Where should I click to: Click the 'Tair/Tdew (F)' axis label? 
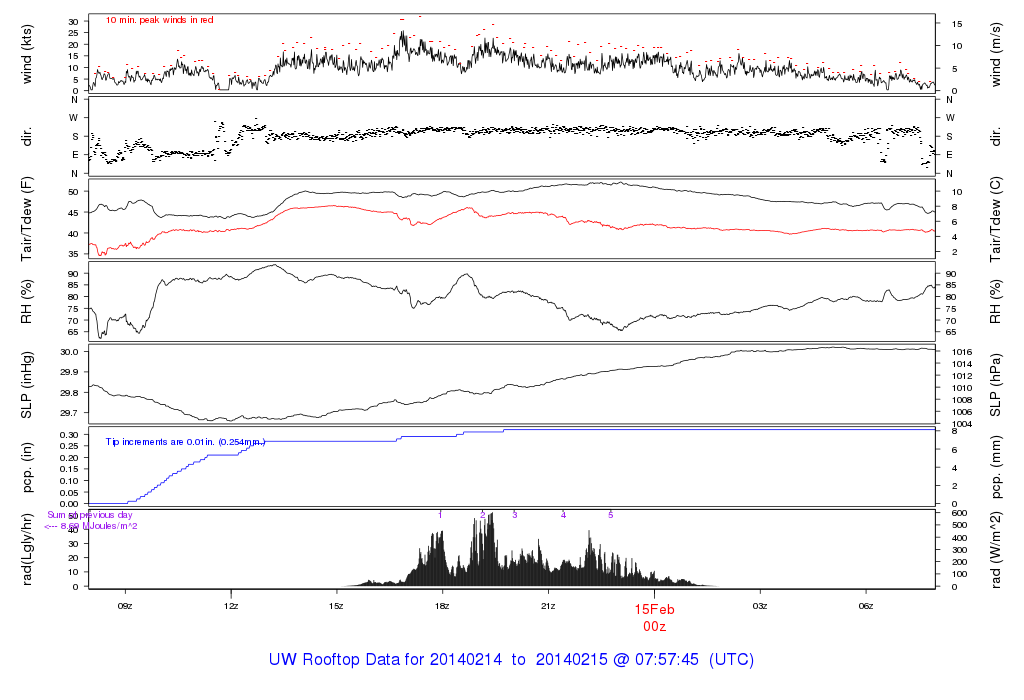click(27, 219)
